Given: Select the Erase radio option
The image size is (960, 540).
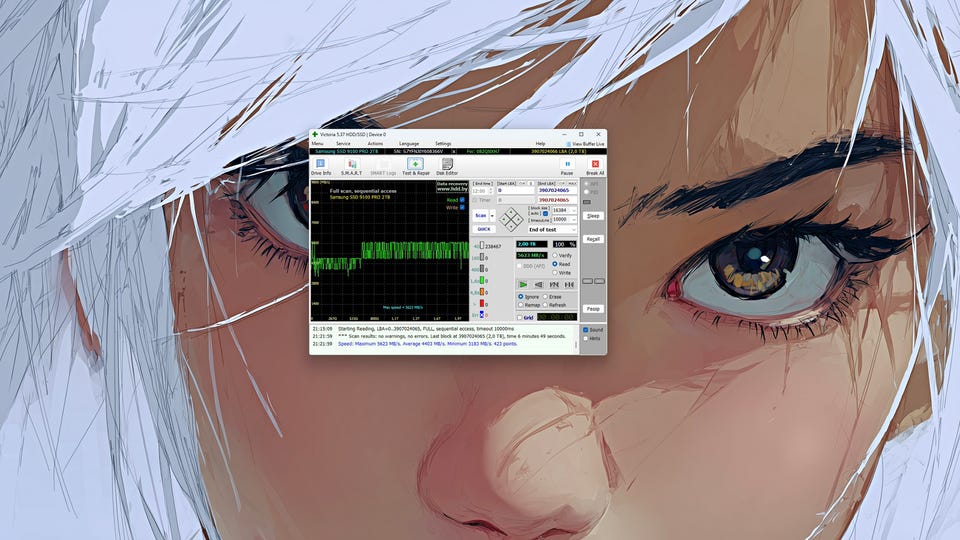Looking at the screenshot, I should (x=545, y=296).
